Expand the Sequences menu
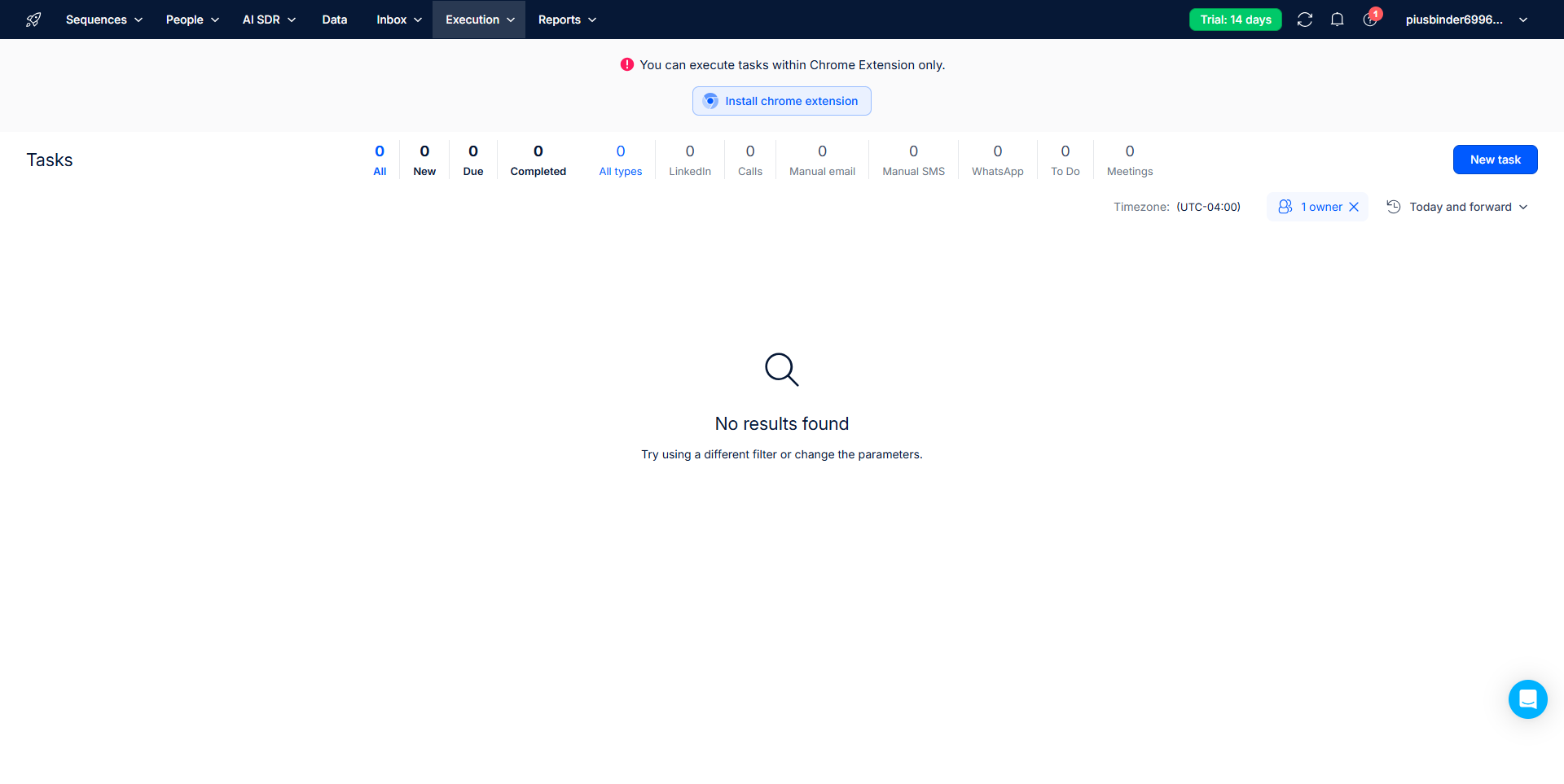This screenshot has height=784, width=1564. [103, 20]
